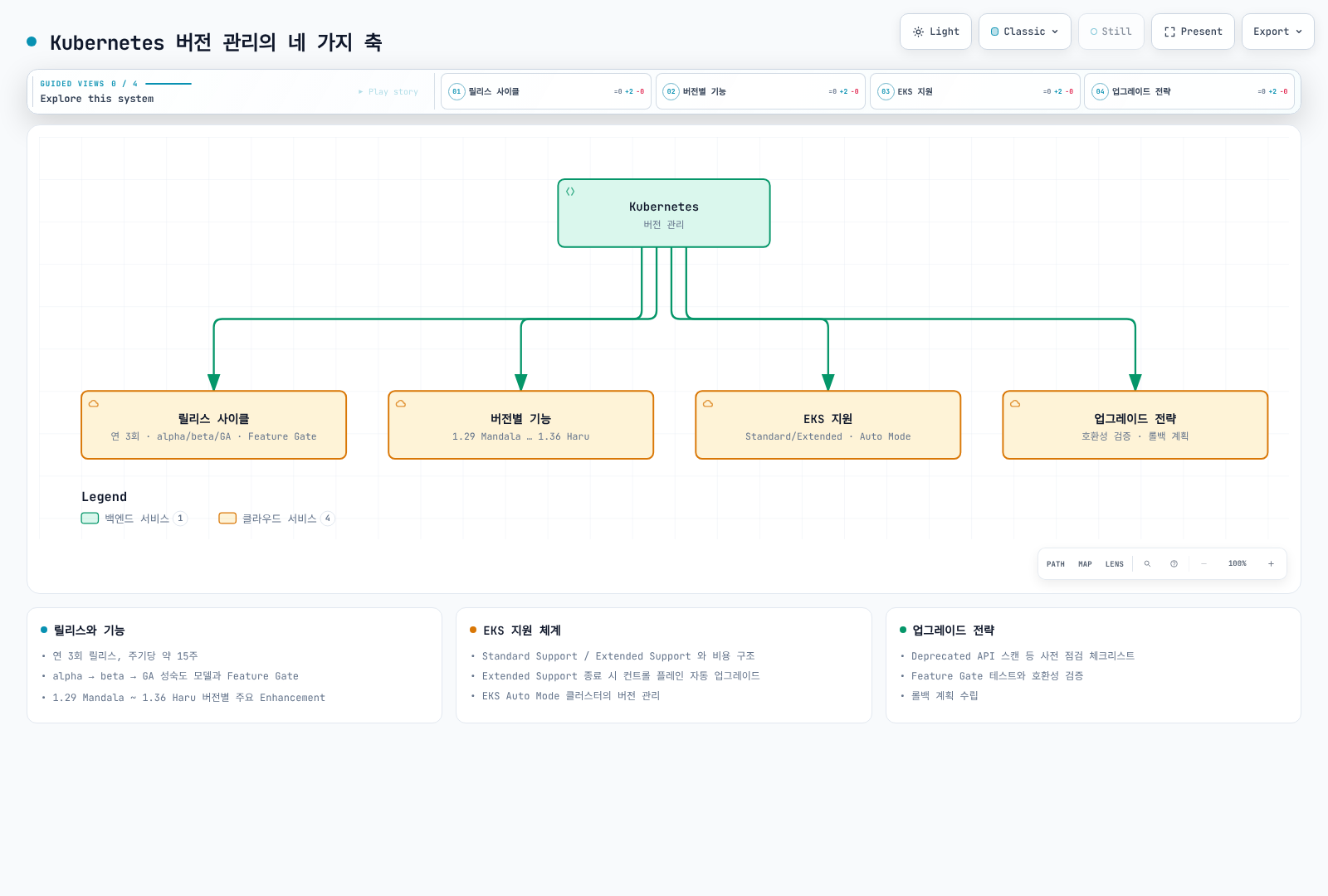Zoom out with the minus button
The width and height of the screenshot is (1328, 896).
1203,564
